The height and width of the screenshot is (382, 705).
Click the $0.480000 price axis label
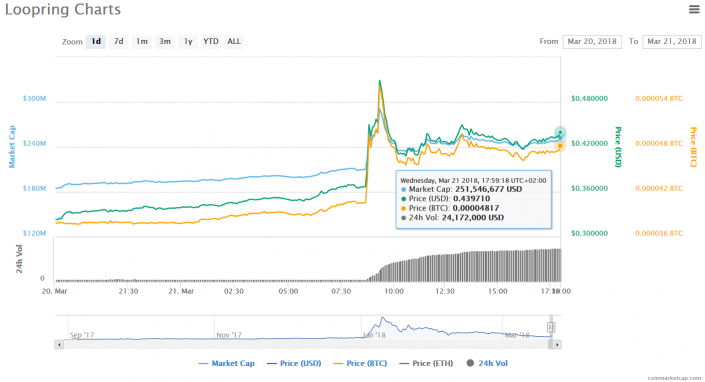(x=589, y=98)
